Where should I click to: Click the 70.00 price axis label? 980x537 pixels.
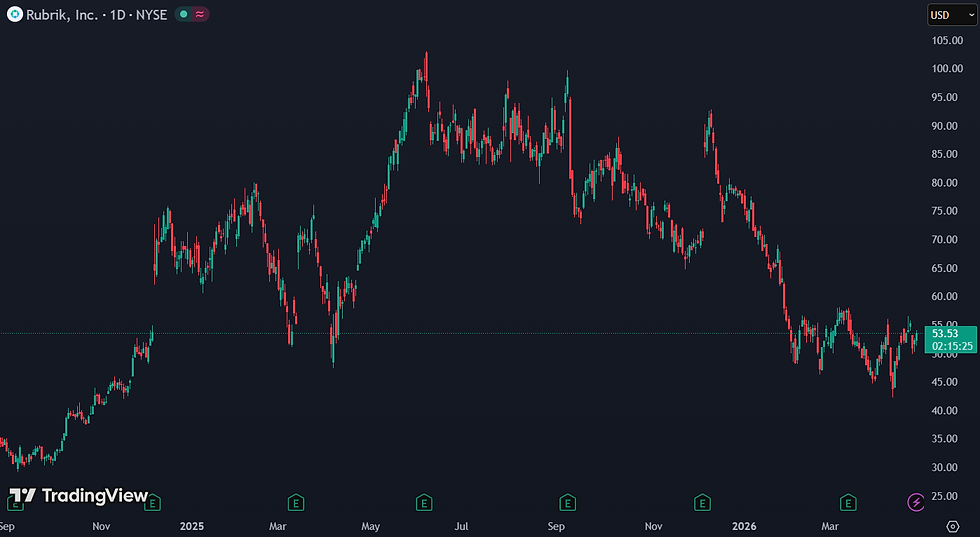[x=944, y=239]
